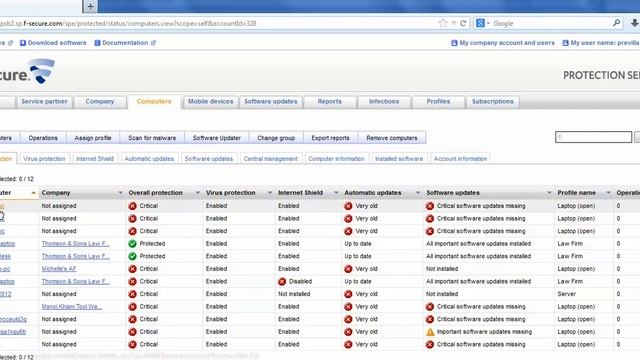
Task: Open the Company column filter dropdown
Action: [120, 193]
